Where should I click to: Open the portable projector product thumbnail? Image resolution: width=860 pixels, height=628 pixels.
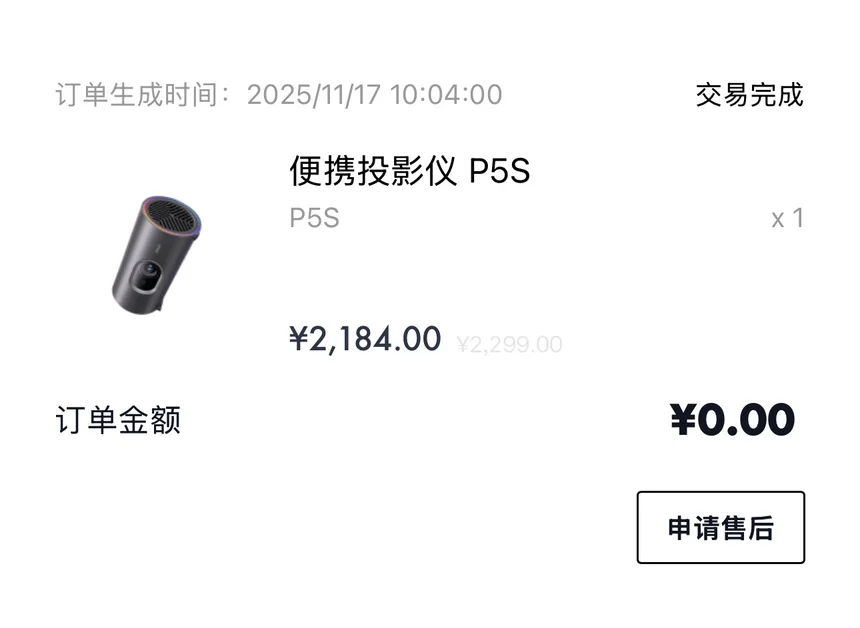click(157, 254)
